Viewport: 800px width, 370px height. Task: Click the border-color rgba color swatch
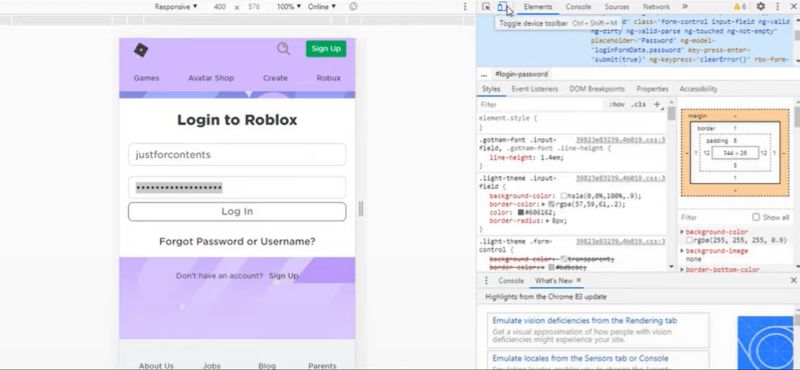pyautogui.click(x=552, y=204)
